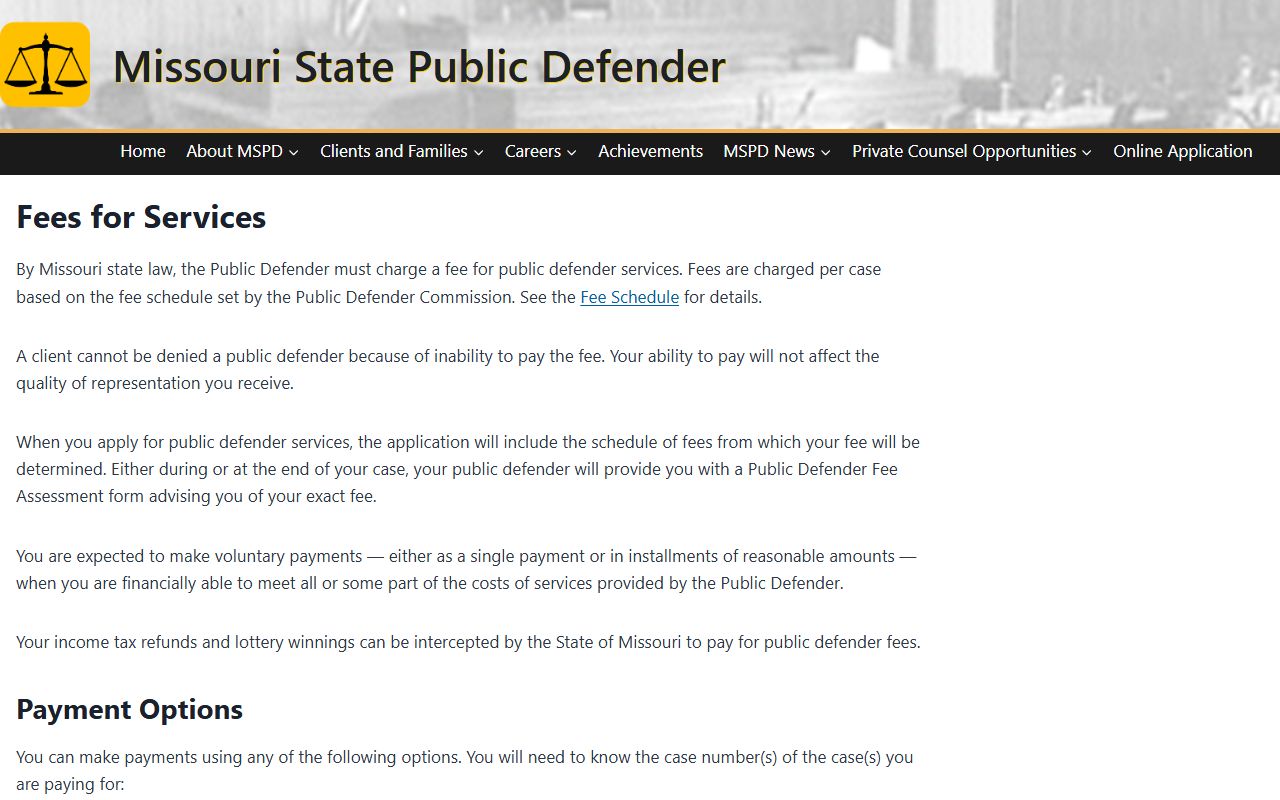Open Private Counsel Opportunities menu

(x=964, y=151)
